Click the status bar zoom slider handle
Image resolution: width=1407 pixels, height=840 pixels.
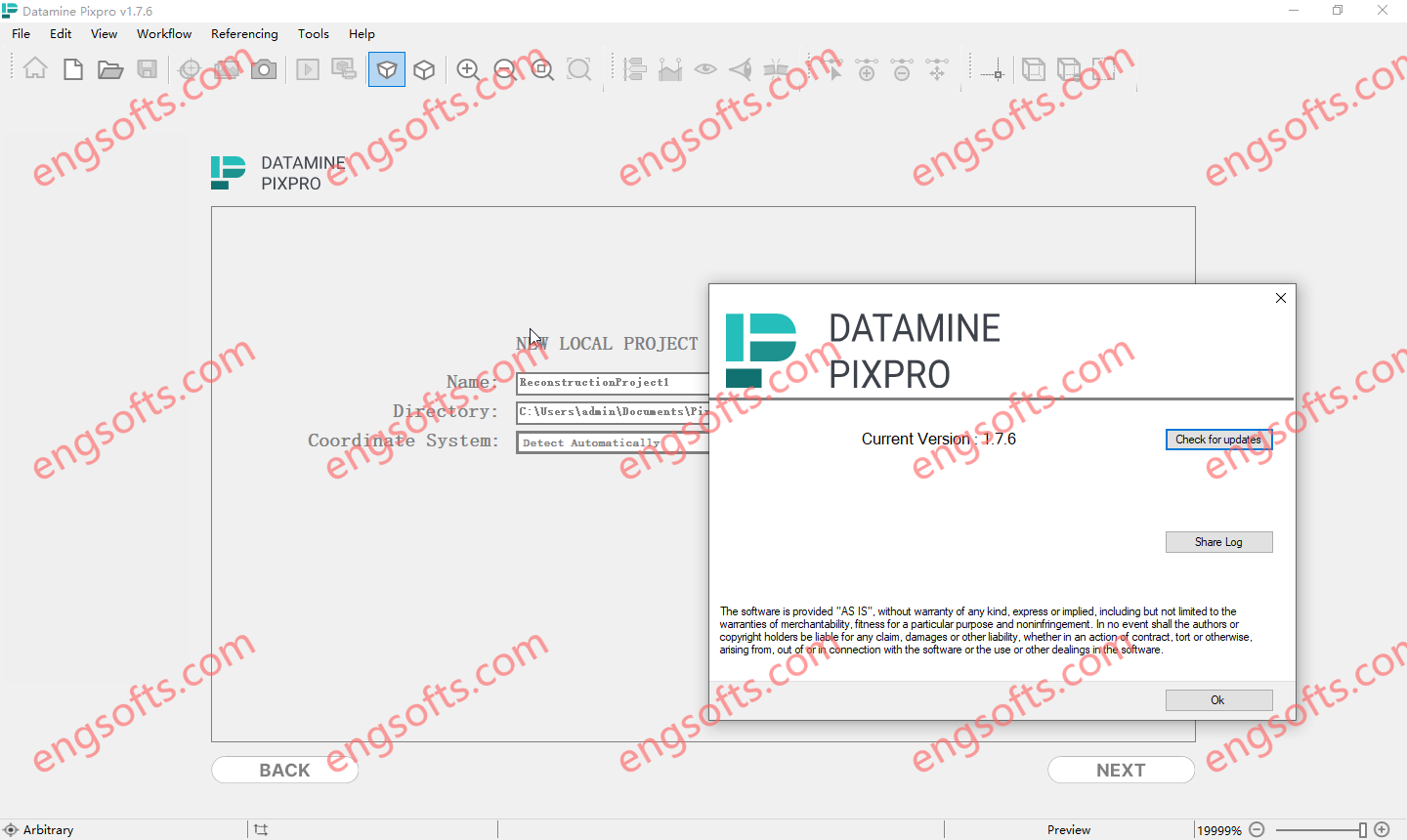point(1363,829)
